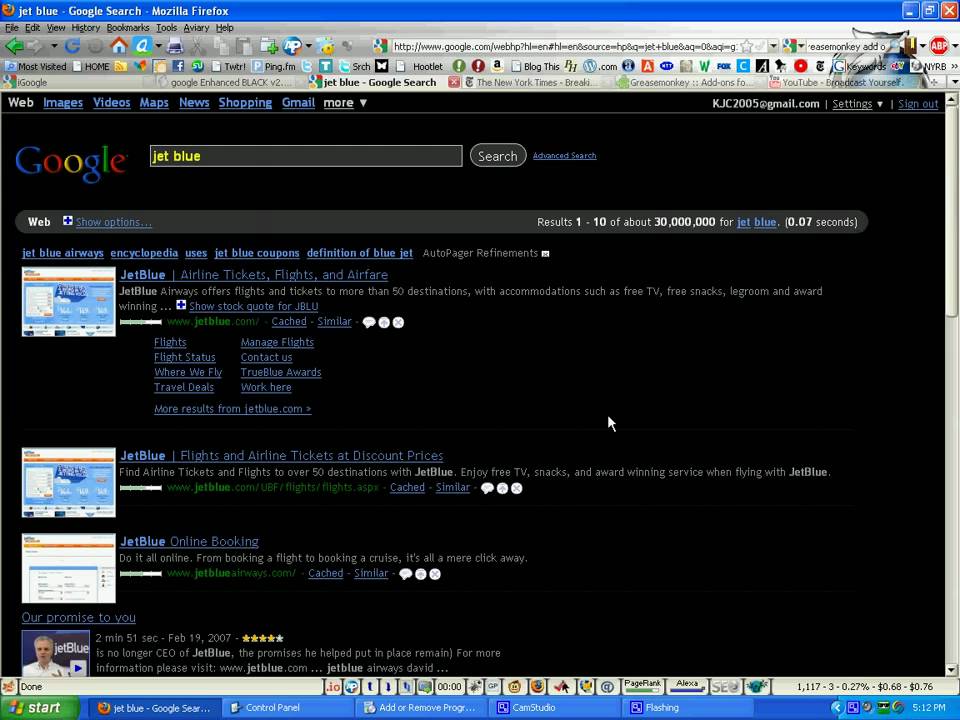The height and width of the screenshot is (720, 960).
Task: Go to the Images search link
Action: pyautogui.click(x=63, y=102)
